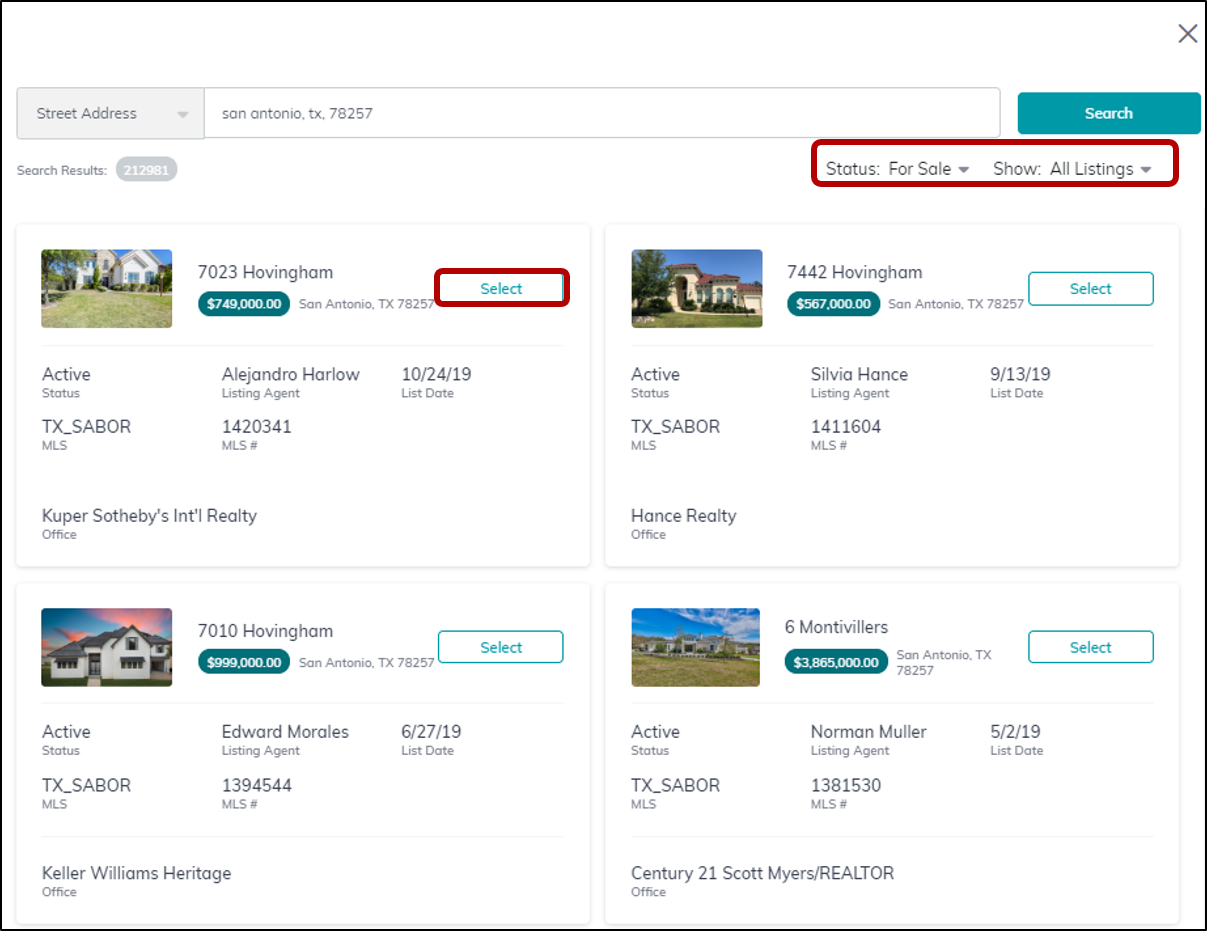The image size is (1207, 931).
Task: Open the 7010 Hovingham house photo
Action: (x=107, y=647)
